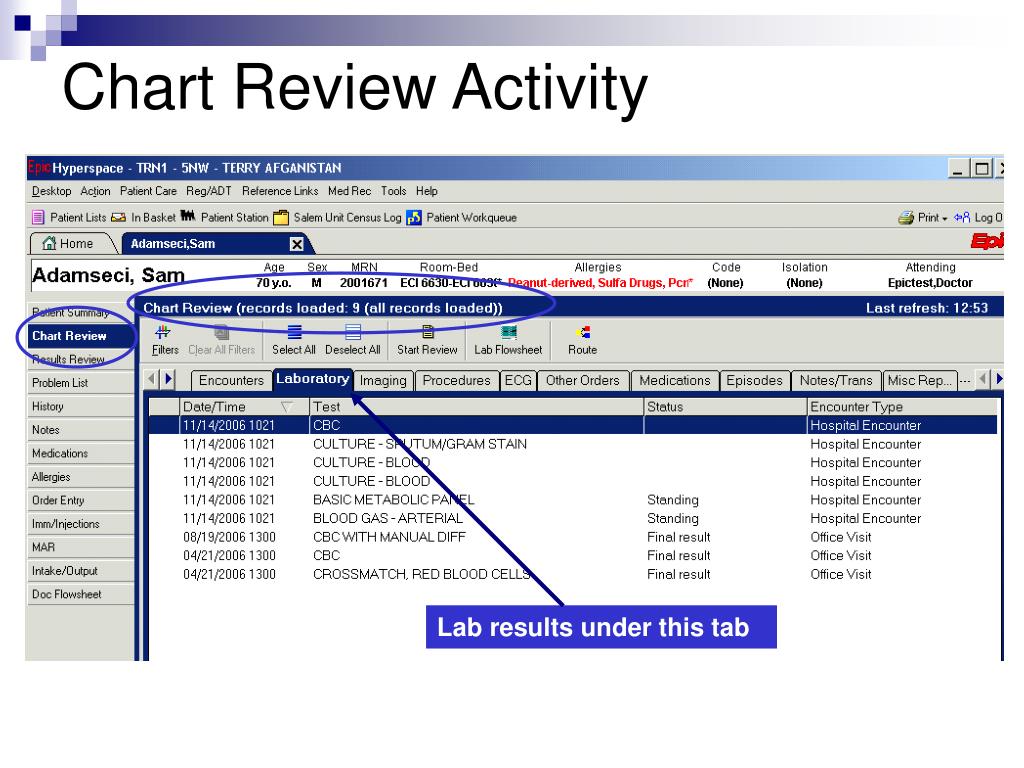Open the Notes activity
1024x768 pixels.
point(80,430)
